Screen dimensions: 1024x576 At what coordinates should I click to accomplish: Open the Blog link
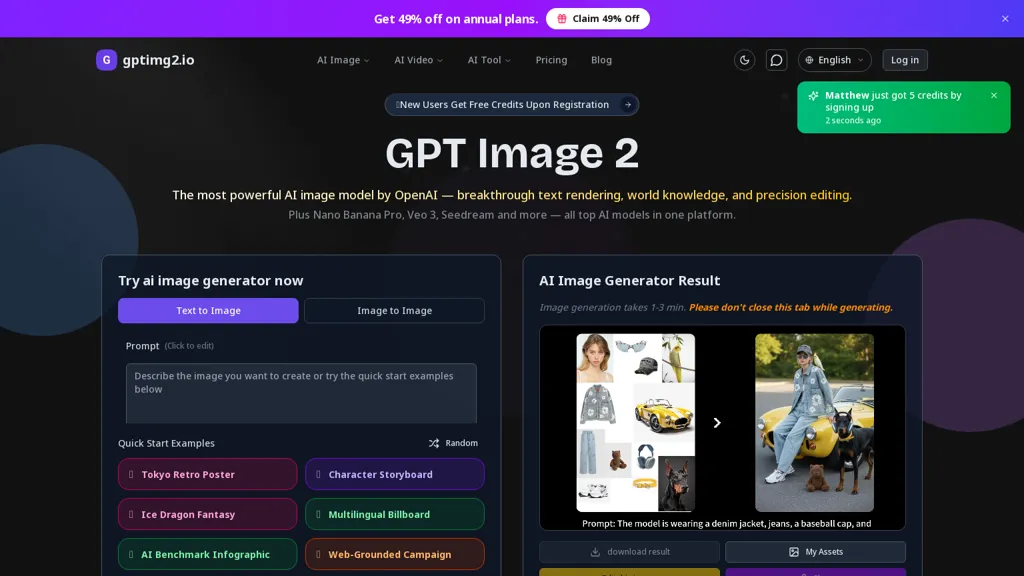[601, 60]
